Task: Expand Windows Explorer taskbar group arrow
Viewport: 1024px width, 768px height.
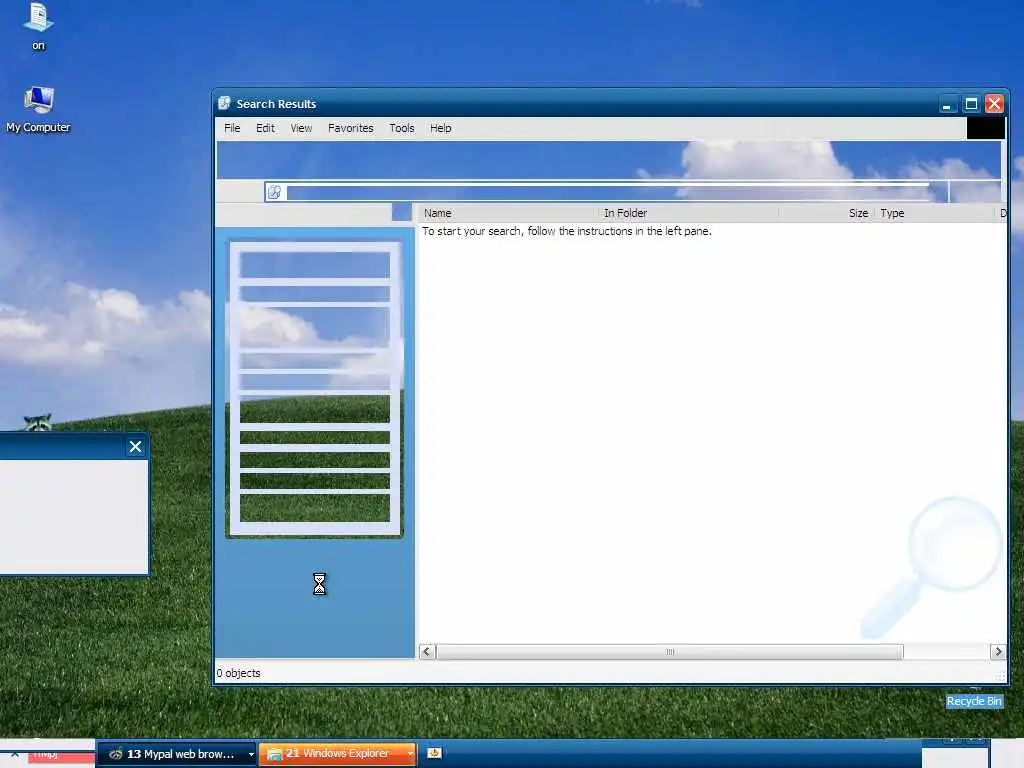Action: [x=410, y=754]
